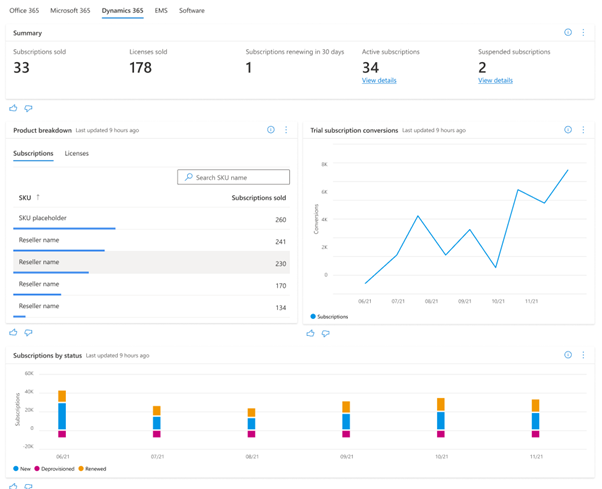Switch to the Licenses tab
The image size is (602, 489).
(76, 154)
